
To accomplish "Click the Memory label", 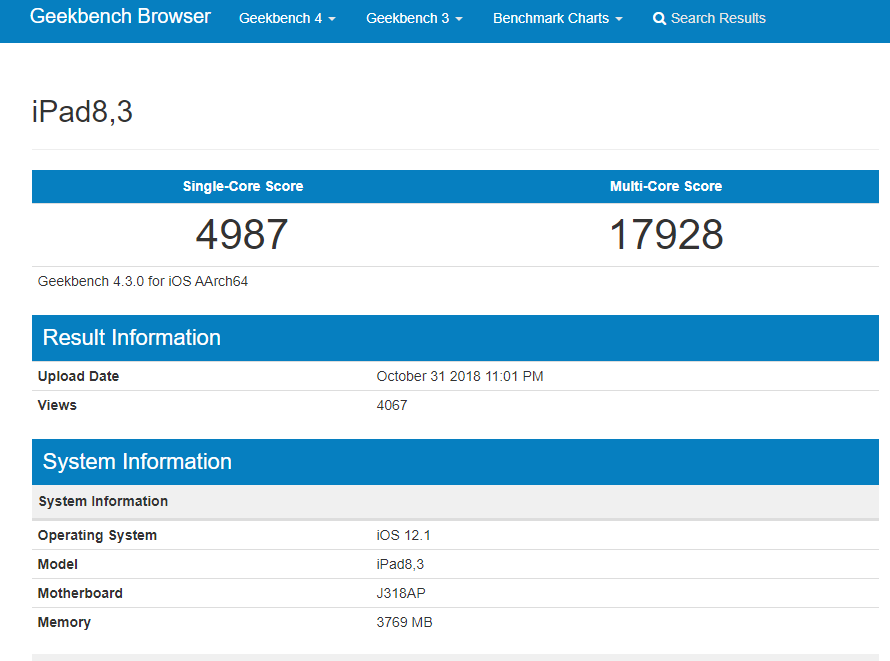I will click(64, 622).
